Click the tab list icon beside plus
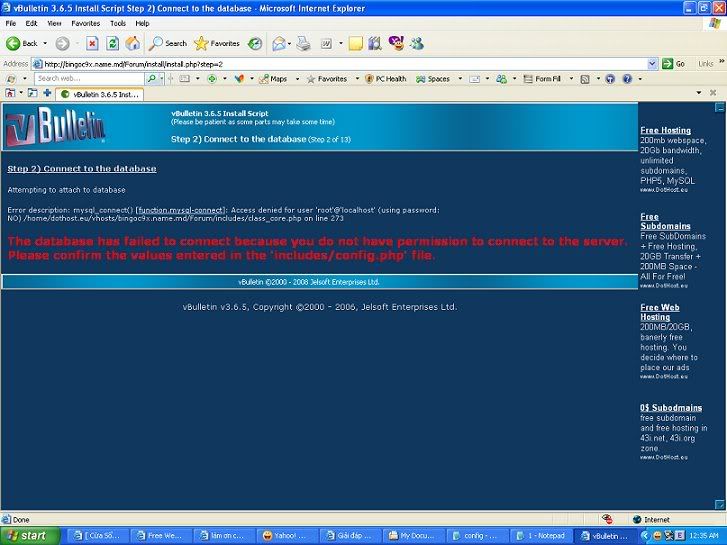This screenshot has width=727, height=545. [x=32, y=93]
